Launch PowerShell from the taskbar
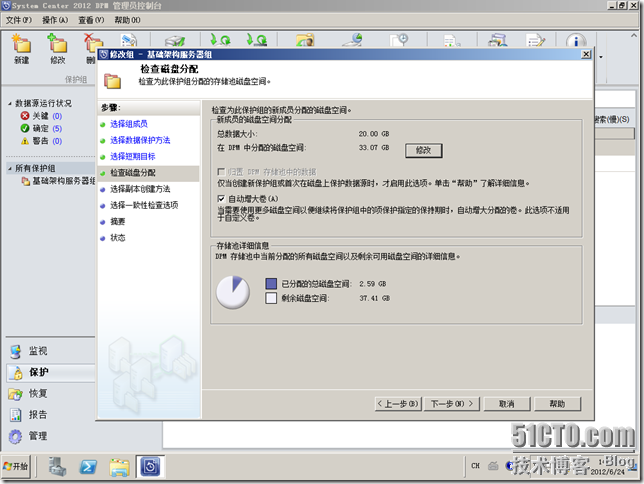Image resolution: width=644 pixels, height=484 pixels. pyautogui.click(x=88, y=467)
